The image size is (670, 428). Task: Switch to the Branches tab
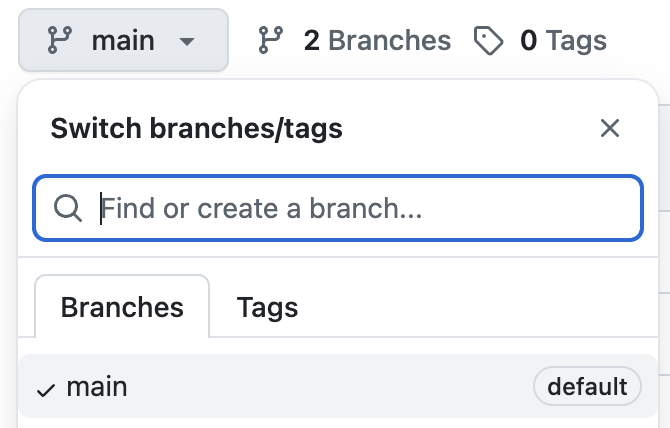(x=122, y=307)
